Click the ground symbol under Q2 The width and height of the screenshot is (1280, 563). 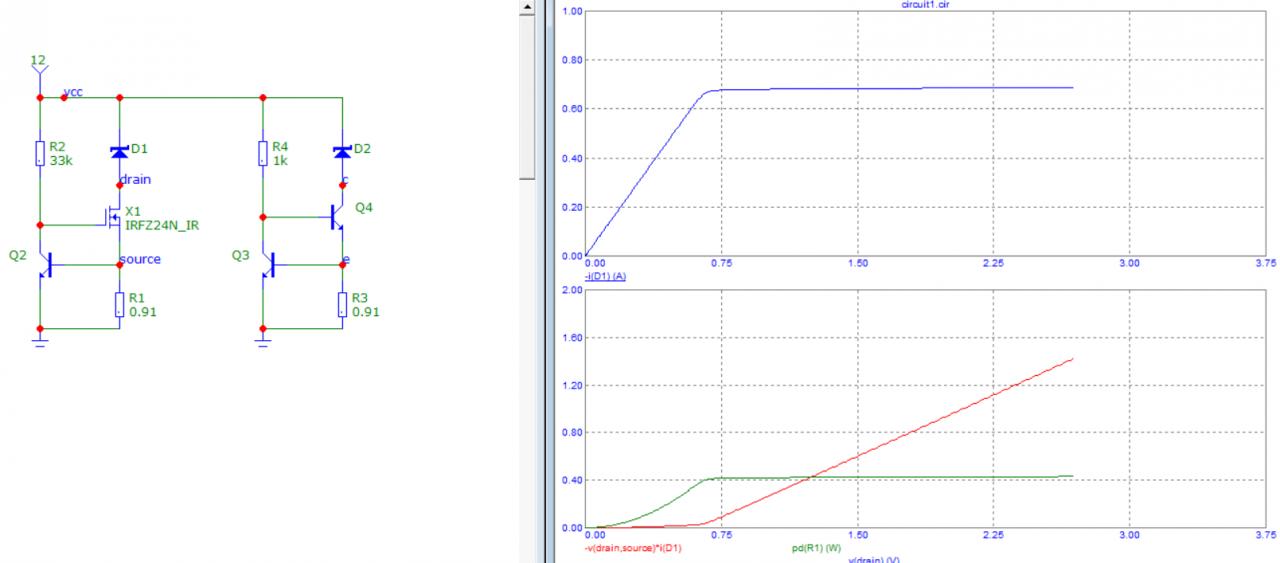point(40,340)
